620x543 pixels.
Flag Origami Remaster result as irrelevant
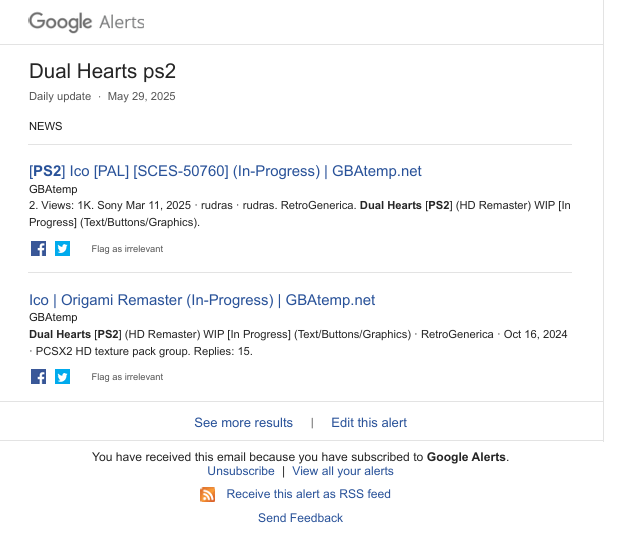point(127,377)
